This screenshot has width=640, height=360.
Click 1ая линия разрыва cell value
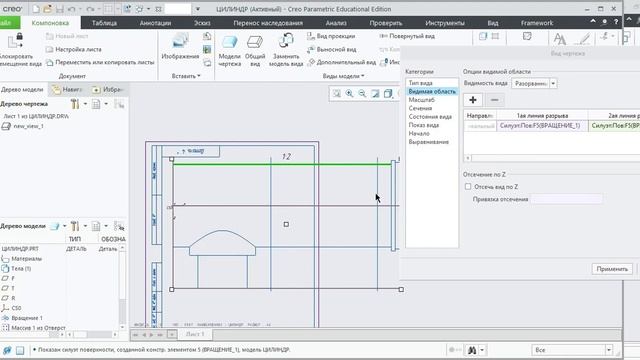[x=542, y=126]
